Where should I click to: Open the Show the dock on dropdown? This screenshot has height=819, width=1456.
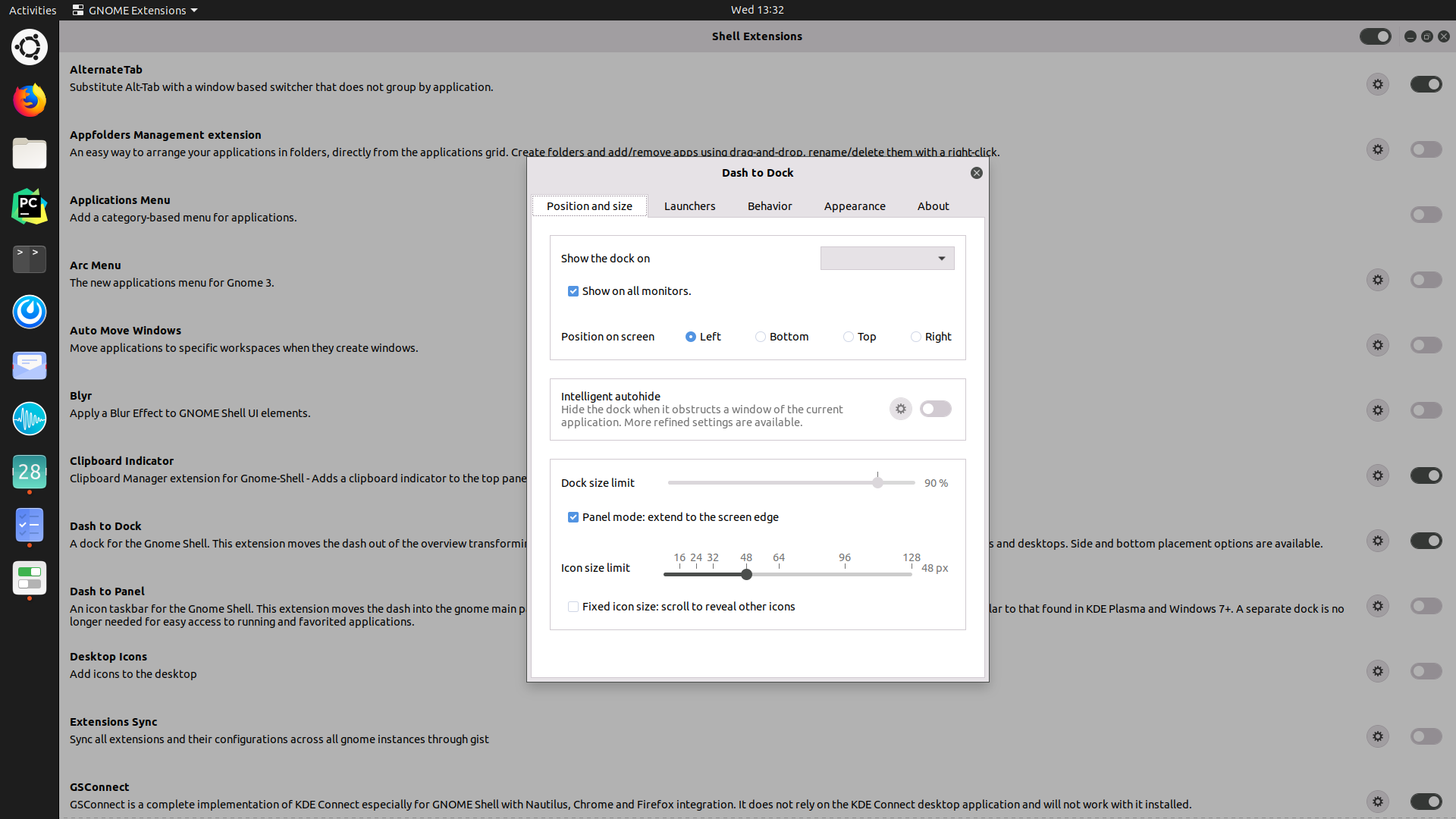click(887, 259)
